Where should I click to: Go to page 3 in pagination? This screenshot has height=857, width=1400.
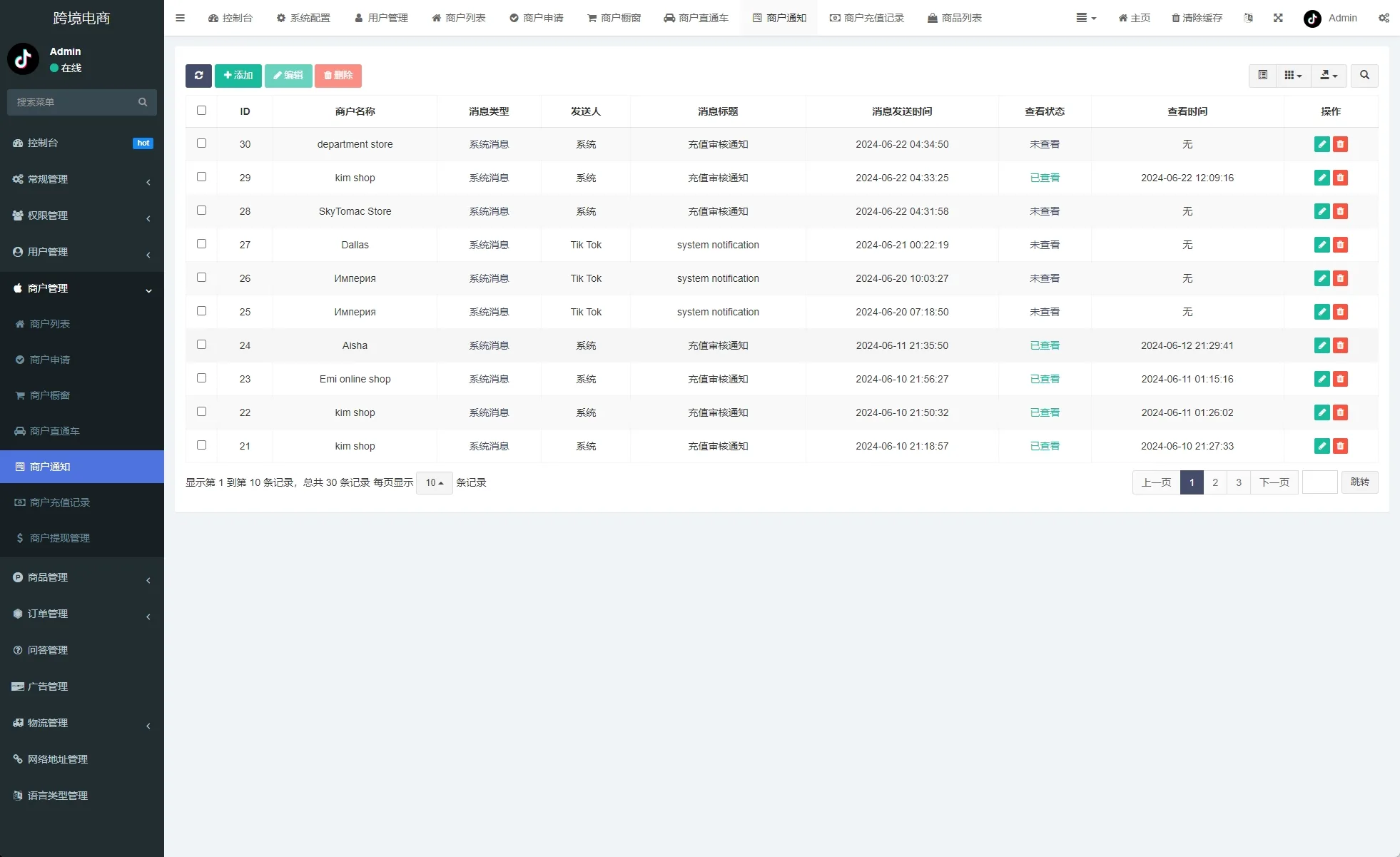tap(1239, 482)
